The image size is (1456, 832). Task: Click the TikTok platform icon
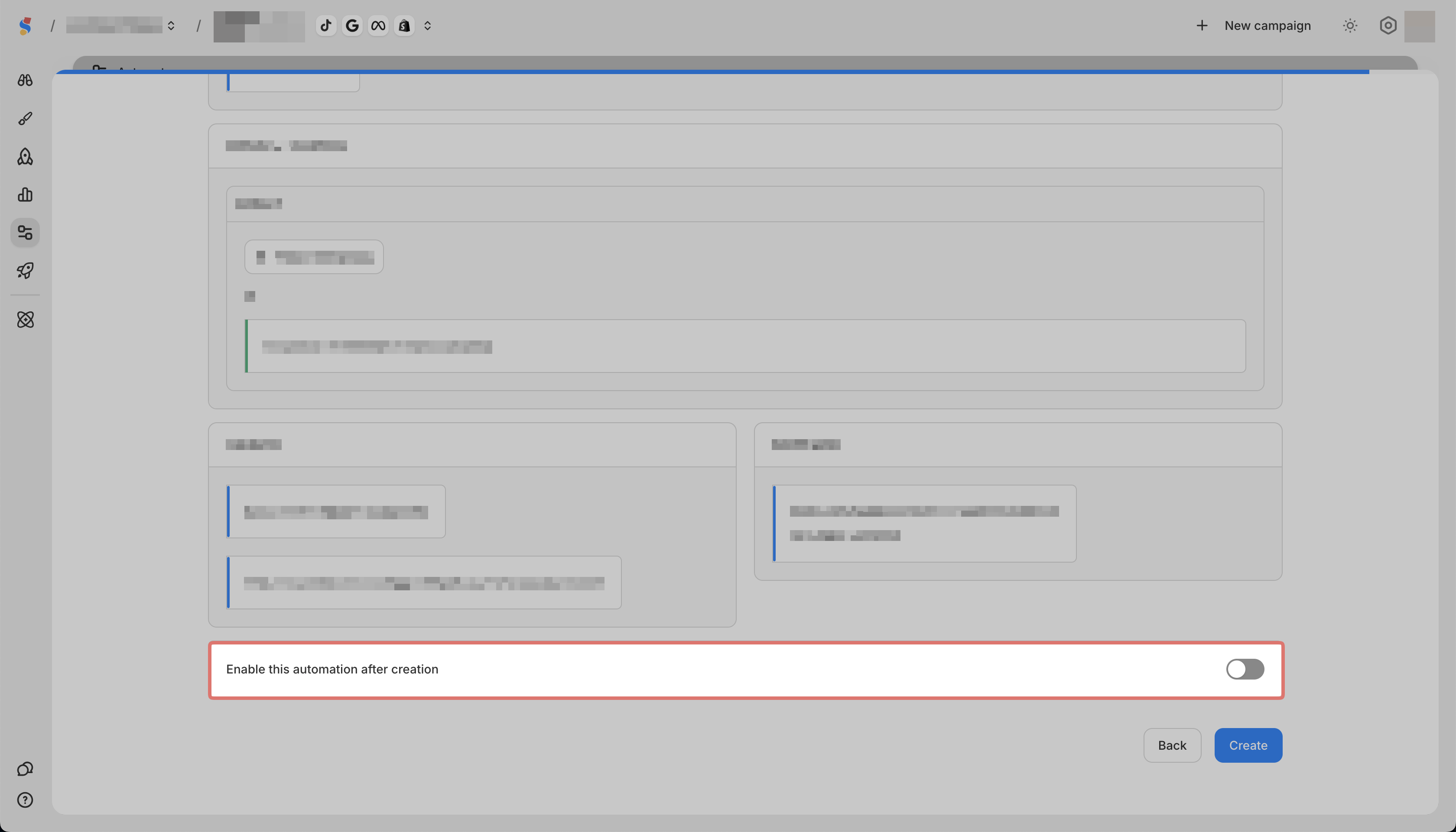[326, 26]
